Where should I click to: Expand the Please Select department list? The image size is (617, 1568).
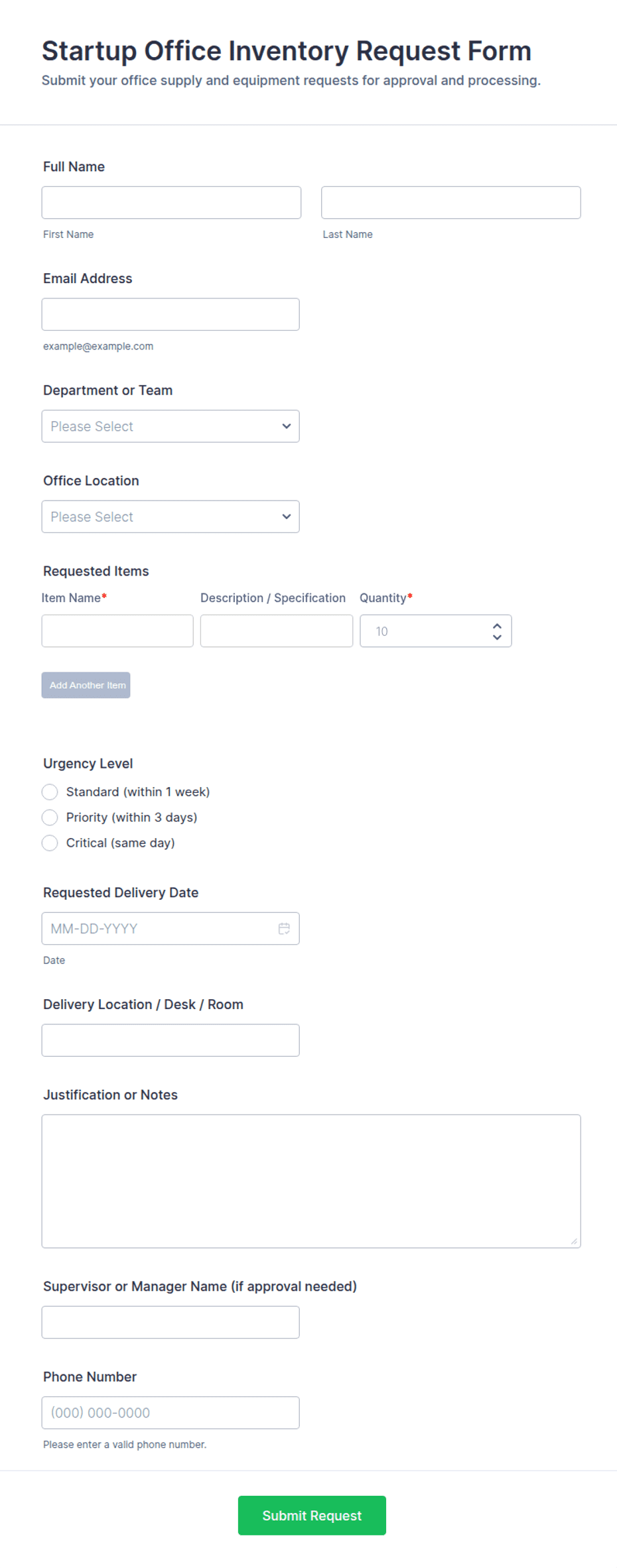[x=170, y=426]
